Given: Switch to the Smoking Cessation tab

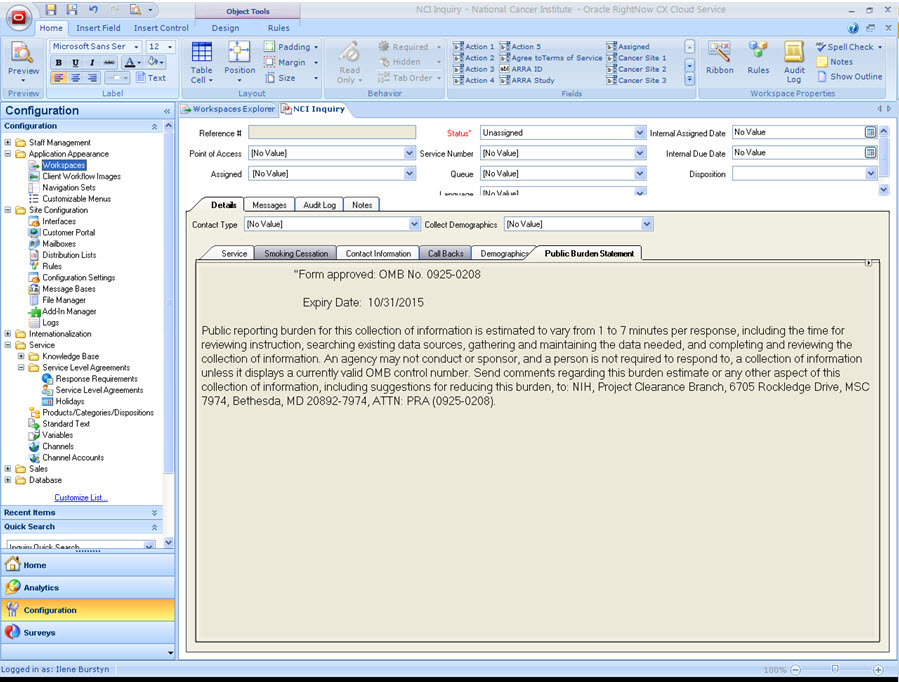Looking at the screenshot, I should click(x=295, y=254).
